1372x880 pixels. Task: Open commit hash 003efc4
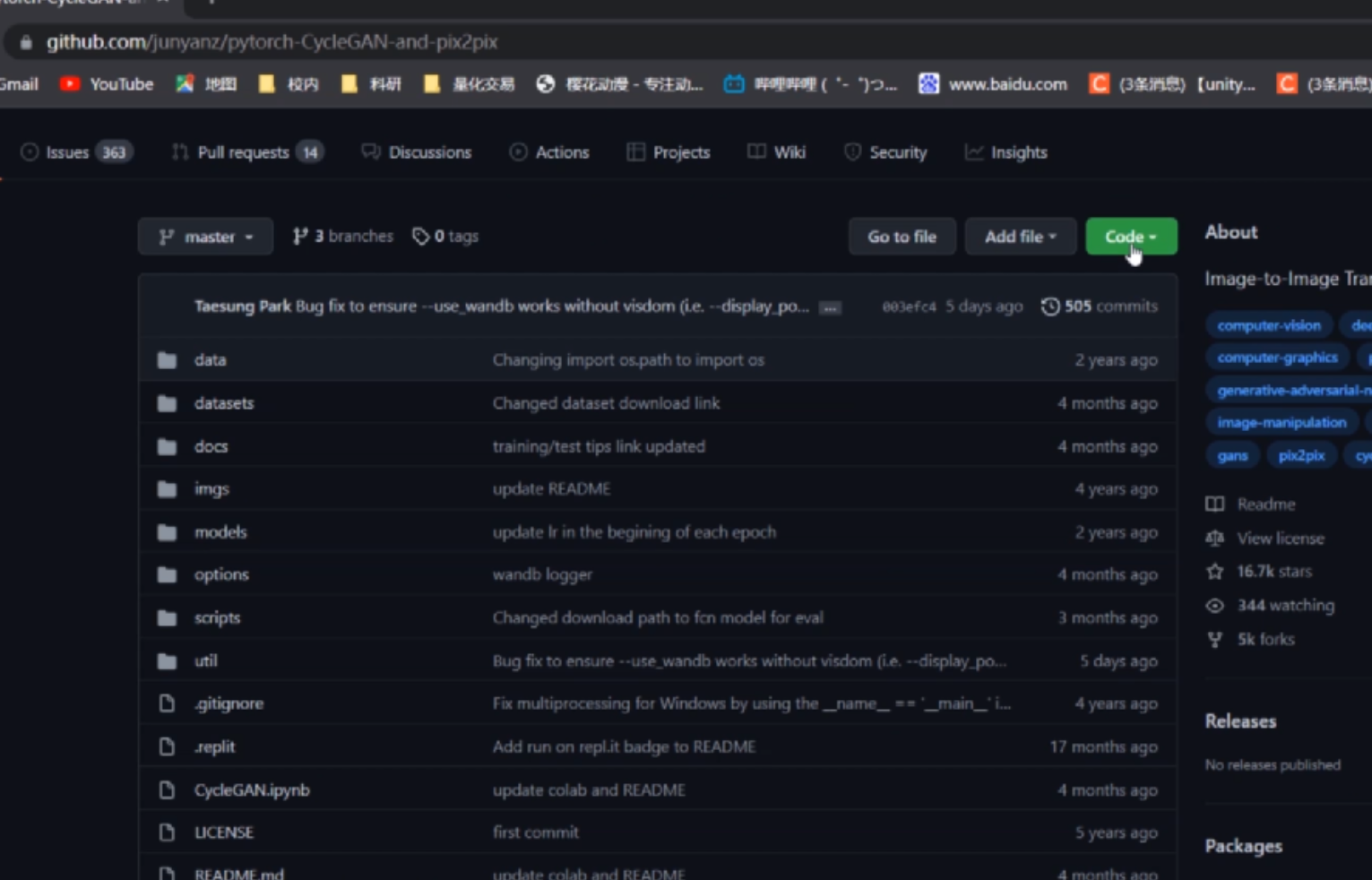point(909,306)
